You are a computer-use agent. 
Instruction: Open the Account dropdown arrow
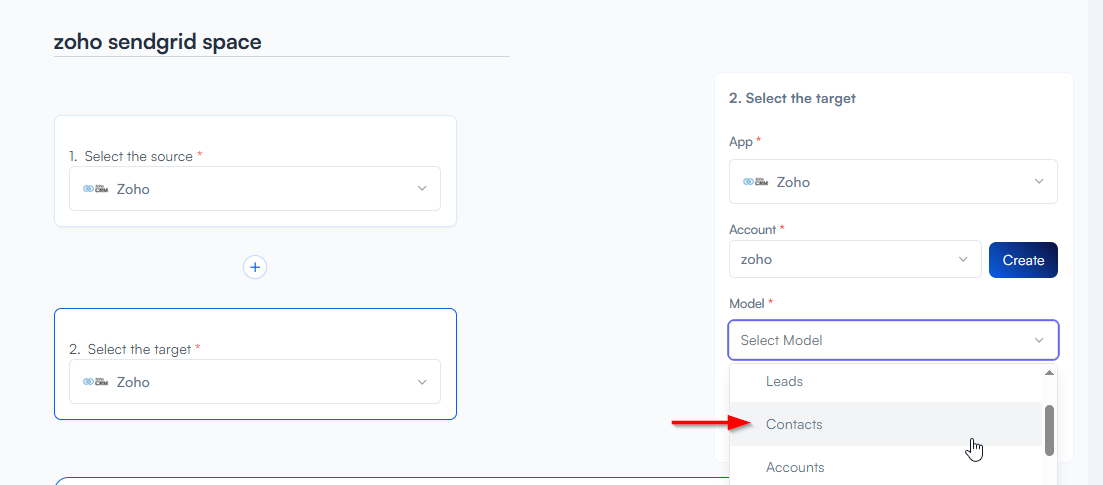click(x=963, y=259)
